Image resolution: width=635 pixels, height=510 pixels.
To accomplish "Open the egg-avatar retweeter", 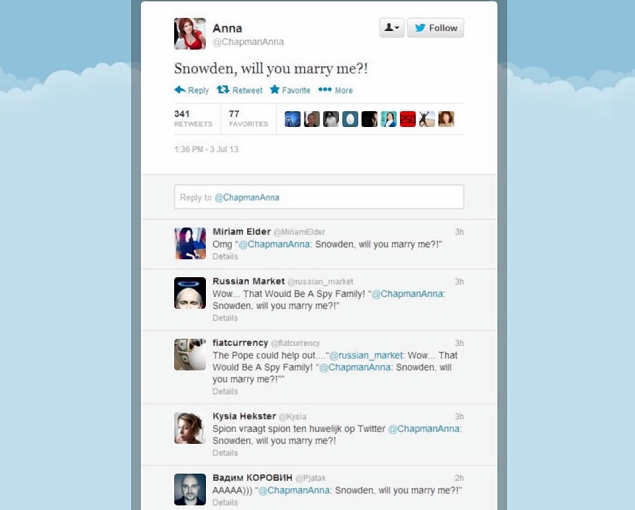I will click(x=350, y=119).
